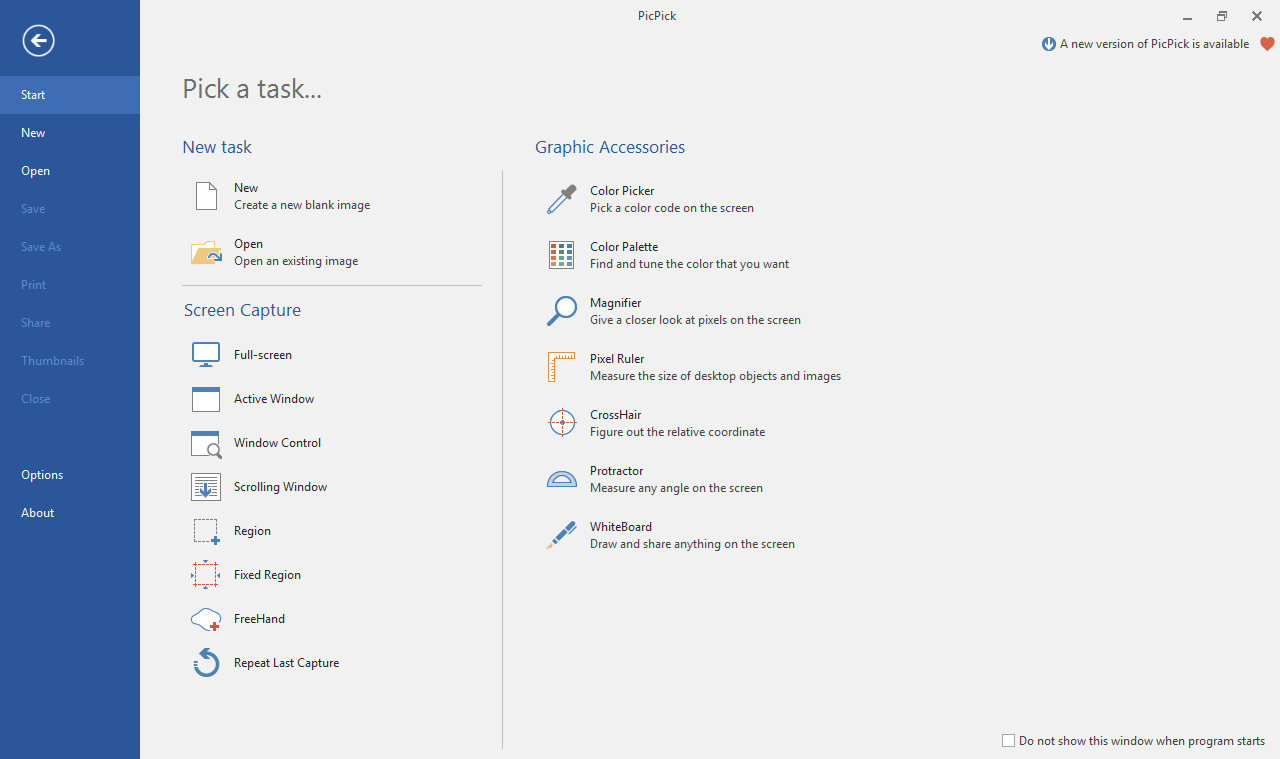This screenshot has width=1280, height=759.
Task: Click the Scrolling Window label
Action: click(281, 487)
